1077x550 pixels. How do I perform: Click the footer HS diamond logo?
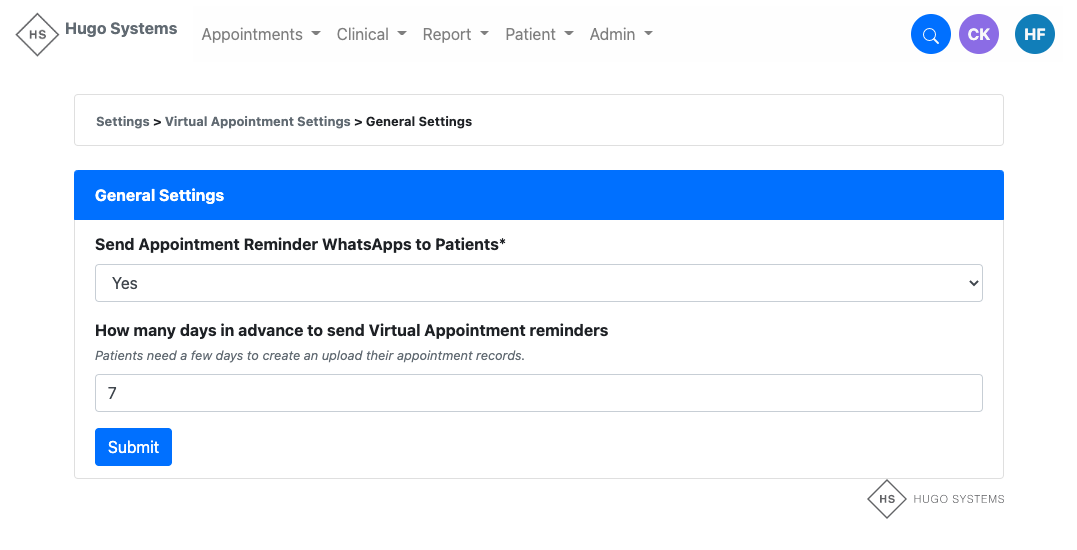coord(886,499)
